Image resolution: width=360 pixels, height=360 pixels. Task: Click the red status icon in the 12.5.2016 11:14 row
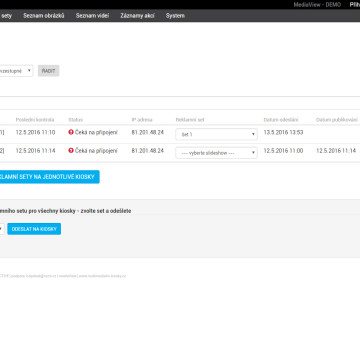click(x=71, y=151)
